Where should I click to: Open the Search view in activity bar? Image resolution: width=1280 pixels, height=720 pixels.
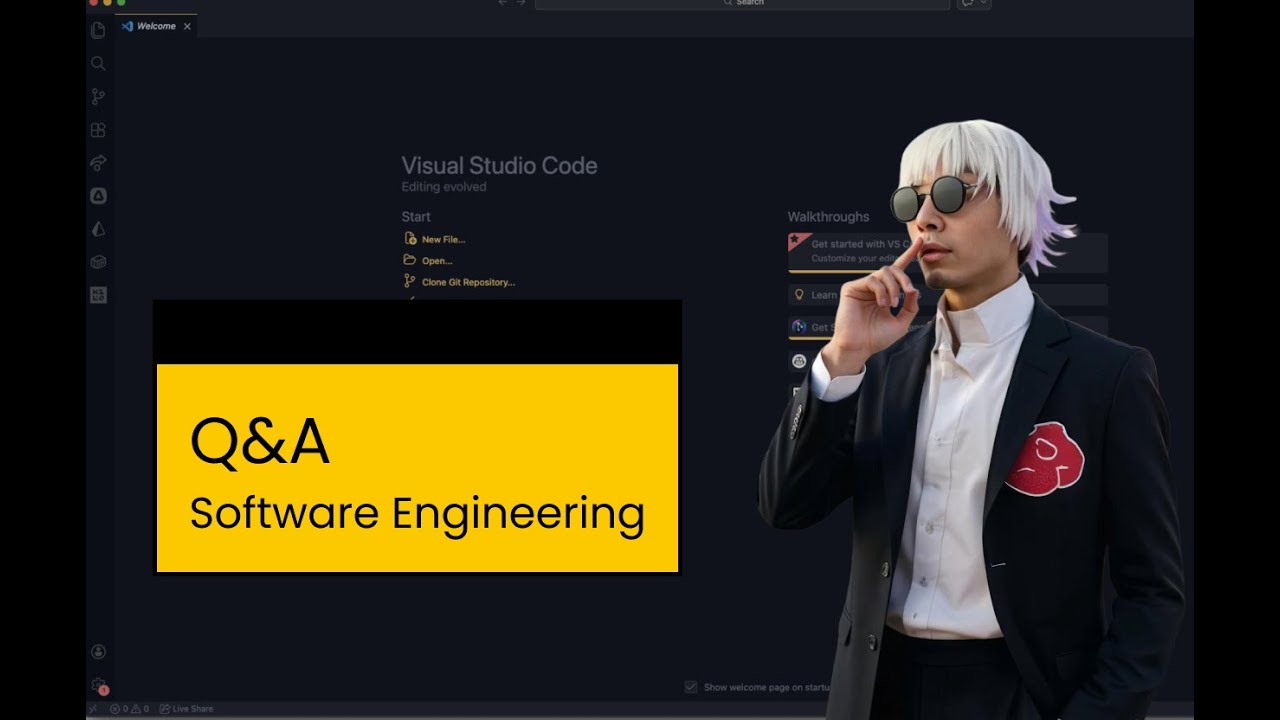pos(98,63)
